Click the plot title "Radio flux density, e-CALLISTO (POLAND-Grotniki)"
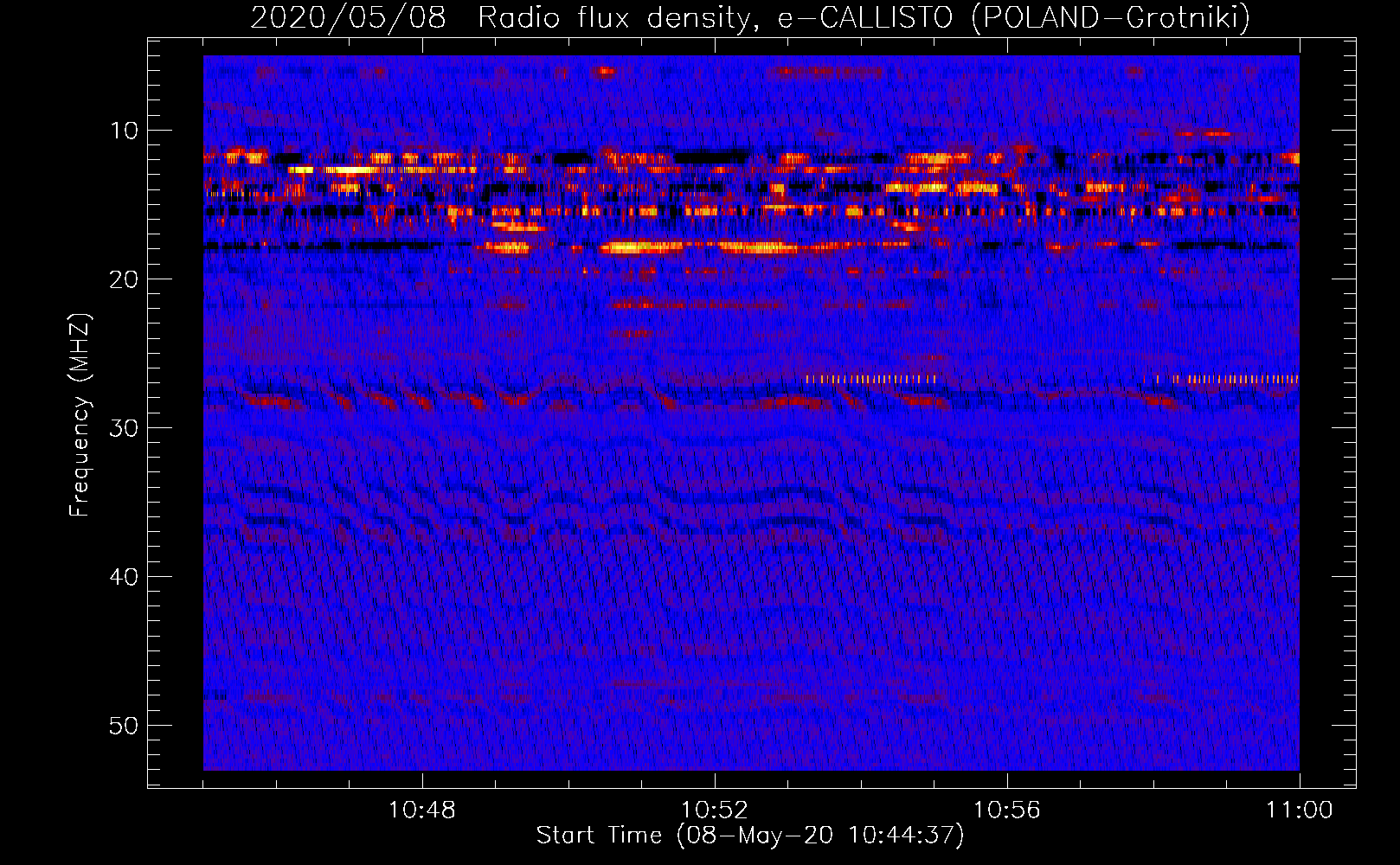Image resolution: width=1400 pixels, height=865 pixels. [x=864, y=18]
